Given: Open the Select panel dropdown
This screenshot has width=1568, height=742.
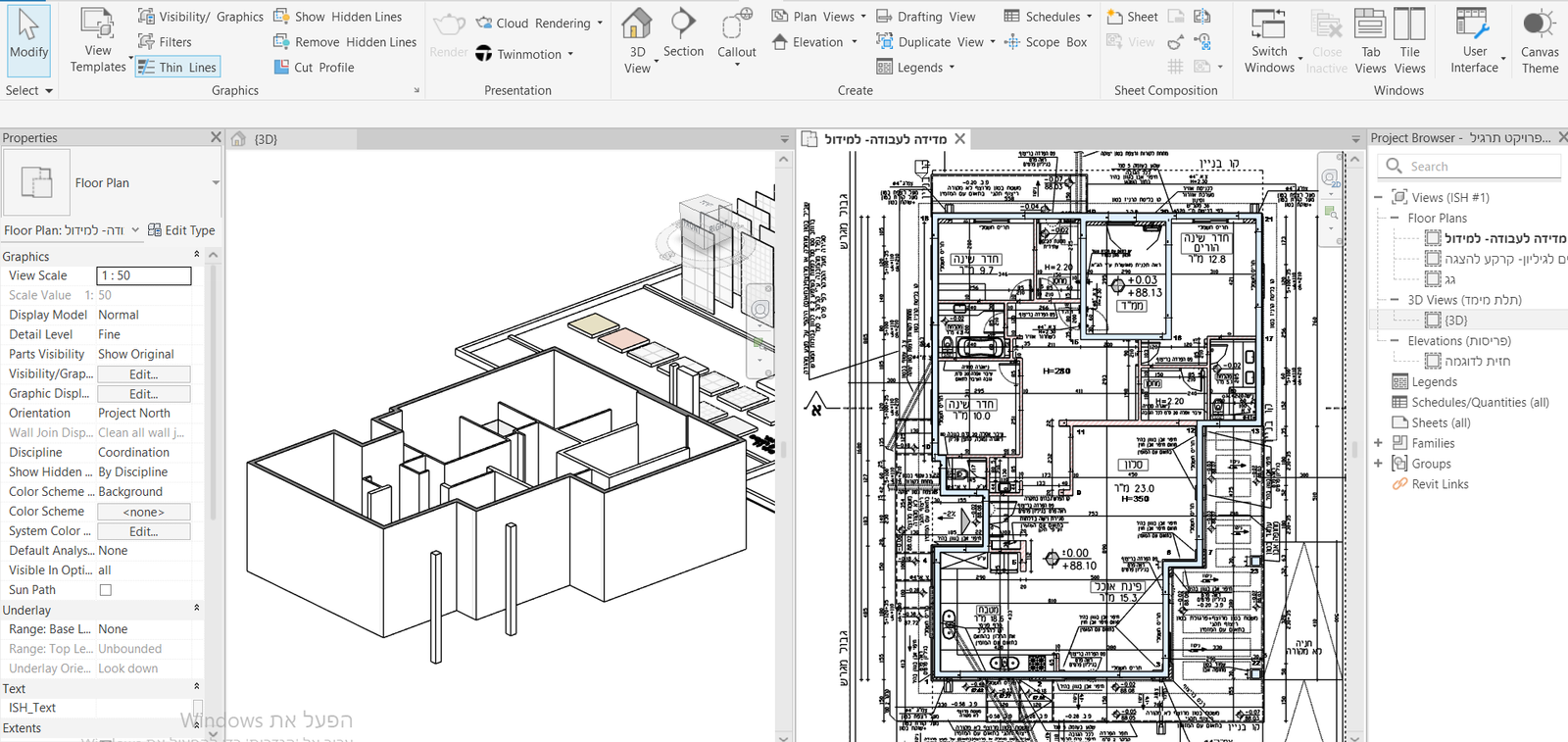Looking at the screenshot, I should point(29,90).
